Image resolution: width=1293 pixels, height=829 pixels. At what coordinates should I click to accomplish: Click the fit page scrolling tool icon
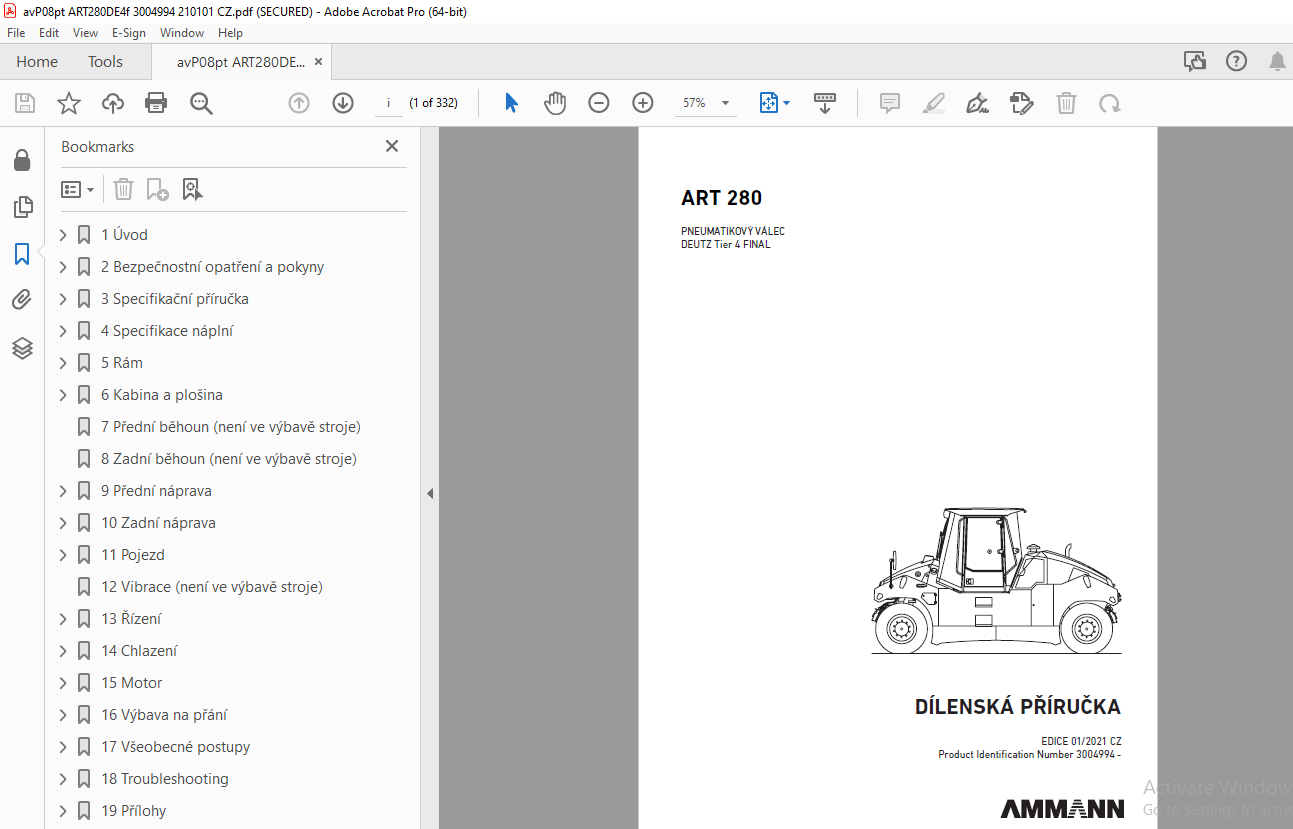[769, 103]
